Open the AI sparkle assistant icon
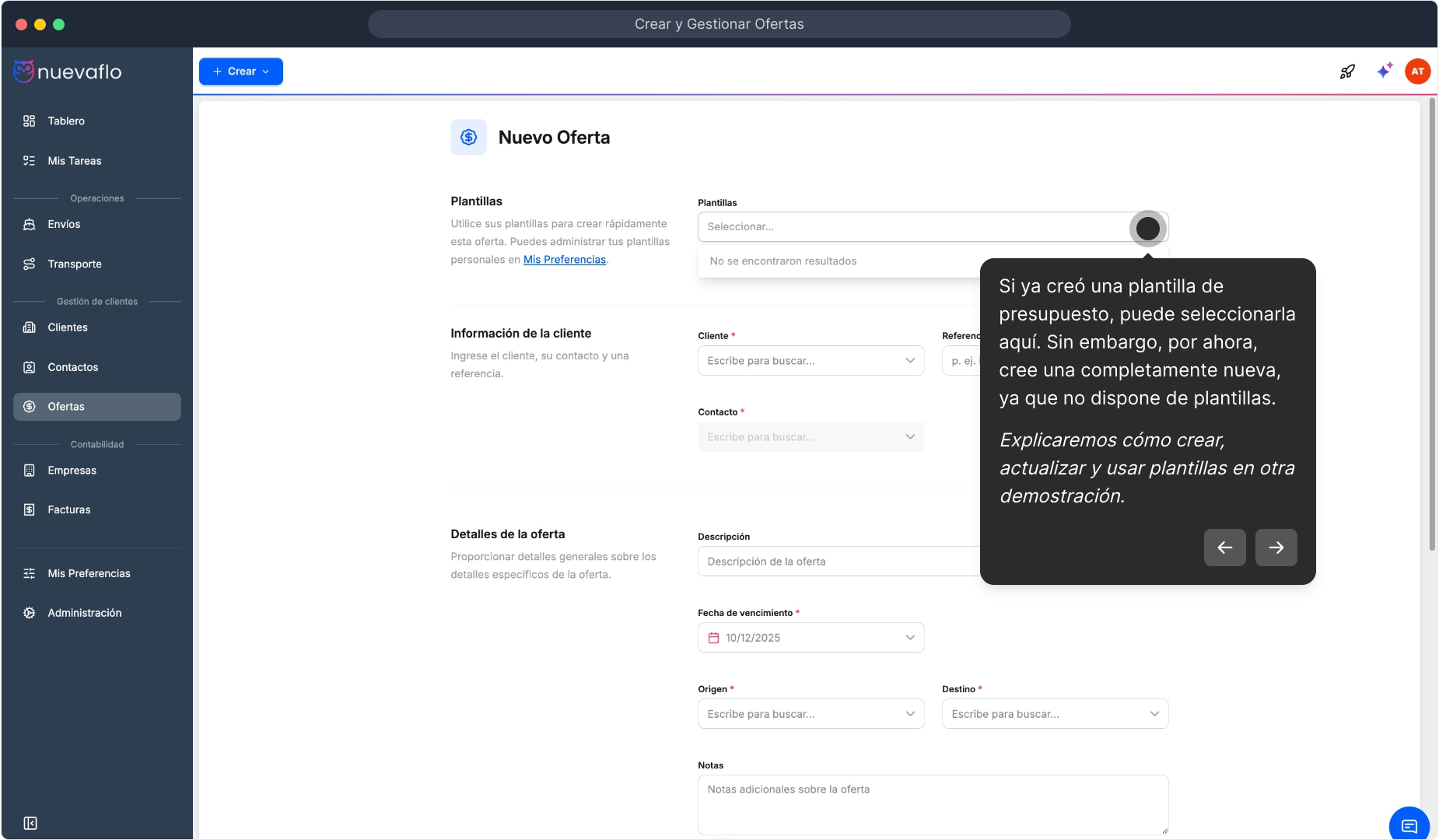The image size is (1439, 840). (x=1384, y=71)
